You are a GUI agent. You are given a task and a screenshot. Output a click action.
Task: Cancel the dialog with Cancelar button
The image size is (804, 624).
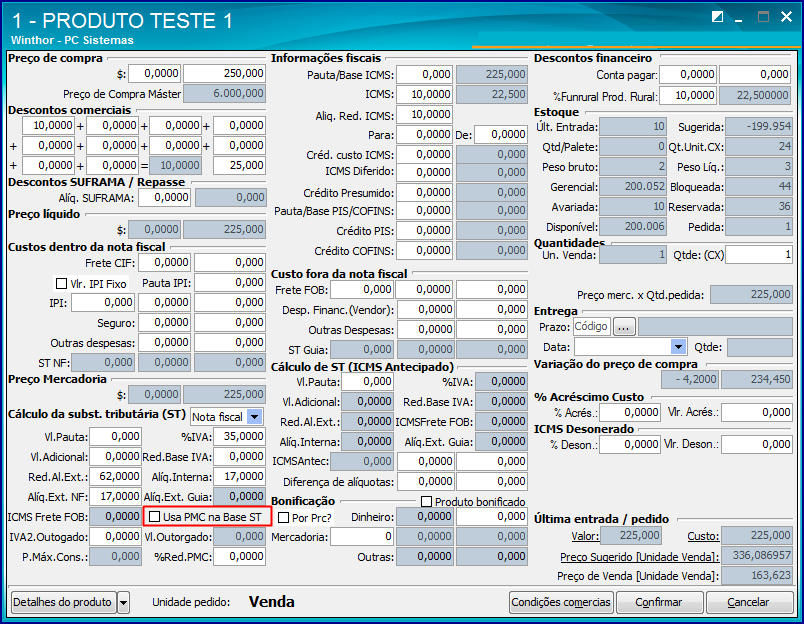(749, 602)
